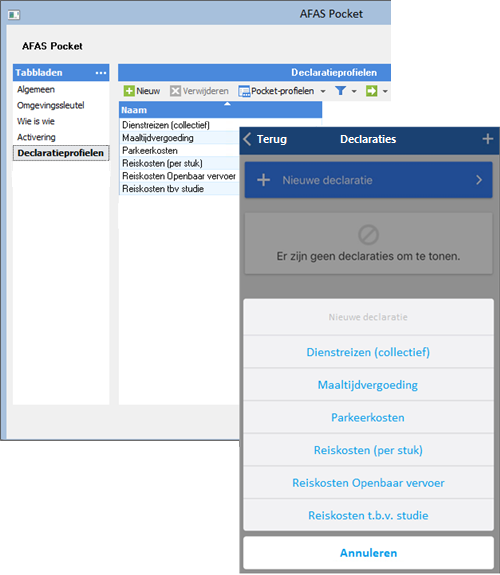This screenshot has width=500, height=575.
Task: Choose Dienstreizen (collectief) in the action sheet
Action: (368, 352)
